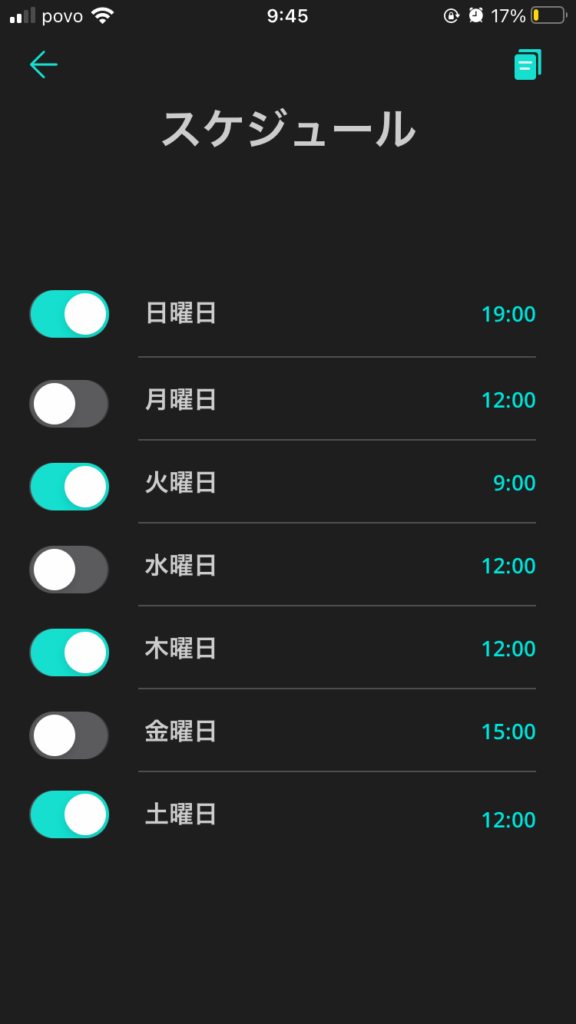576x1024 pixels.
Task: Turn on the 金曜日 toggle
Action: click(x=69, y=735)
